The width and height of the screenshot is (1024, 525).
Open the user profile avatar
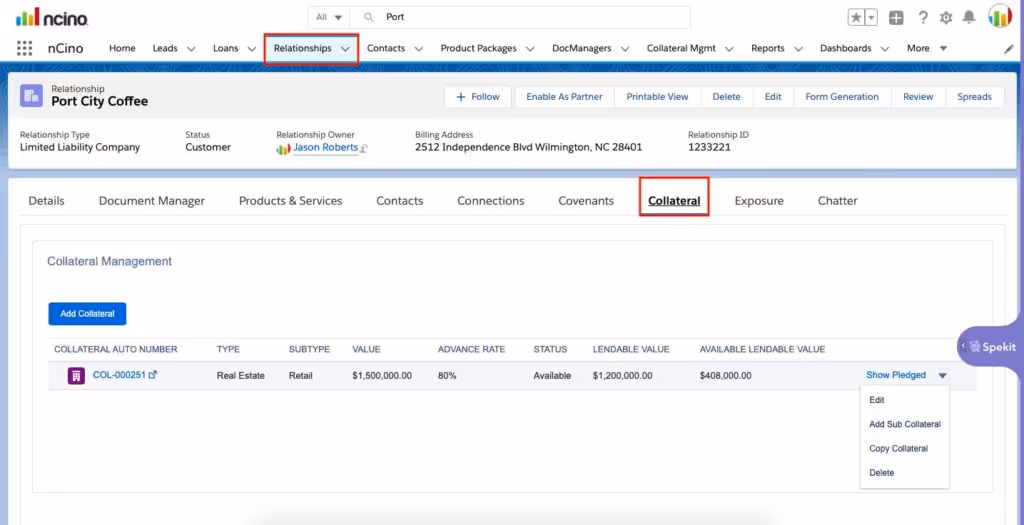click(x=1000, y=16)
